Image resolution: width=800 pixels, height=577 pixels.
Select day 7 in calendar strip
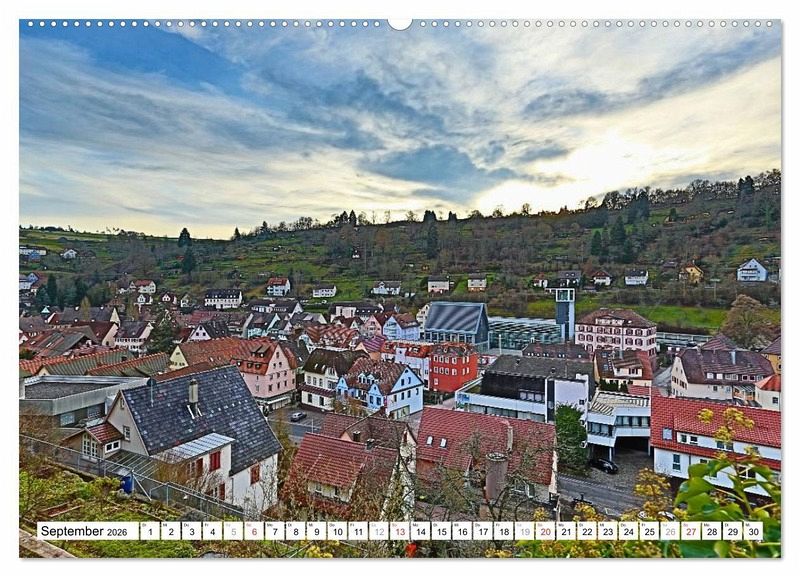pyautogui.click(x=275, y=531)
